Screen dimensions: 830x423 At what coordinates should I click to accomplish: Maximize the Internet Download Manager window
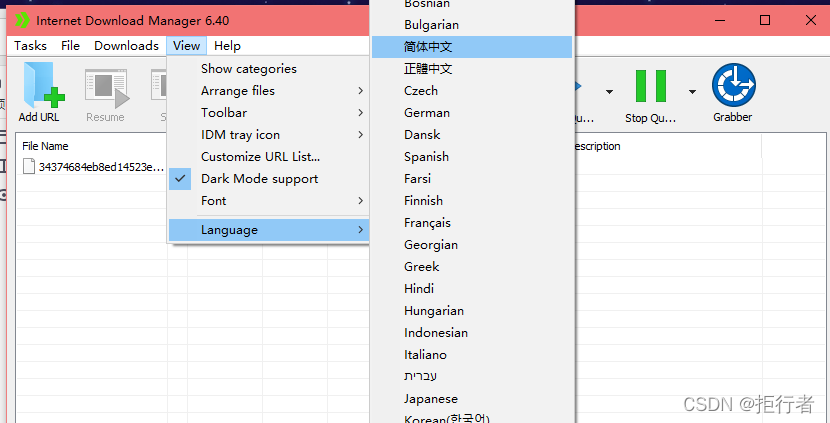tap(765, 21)
